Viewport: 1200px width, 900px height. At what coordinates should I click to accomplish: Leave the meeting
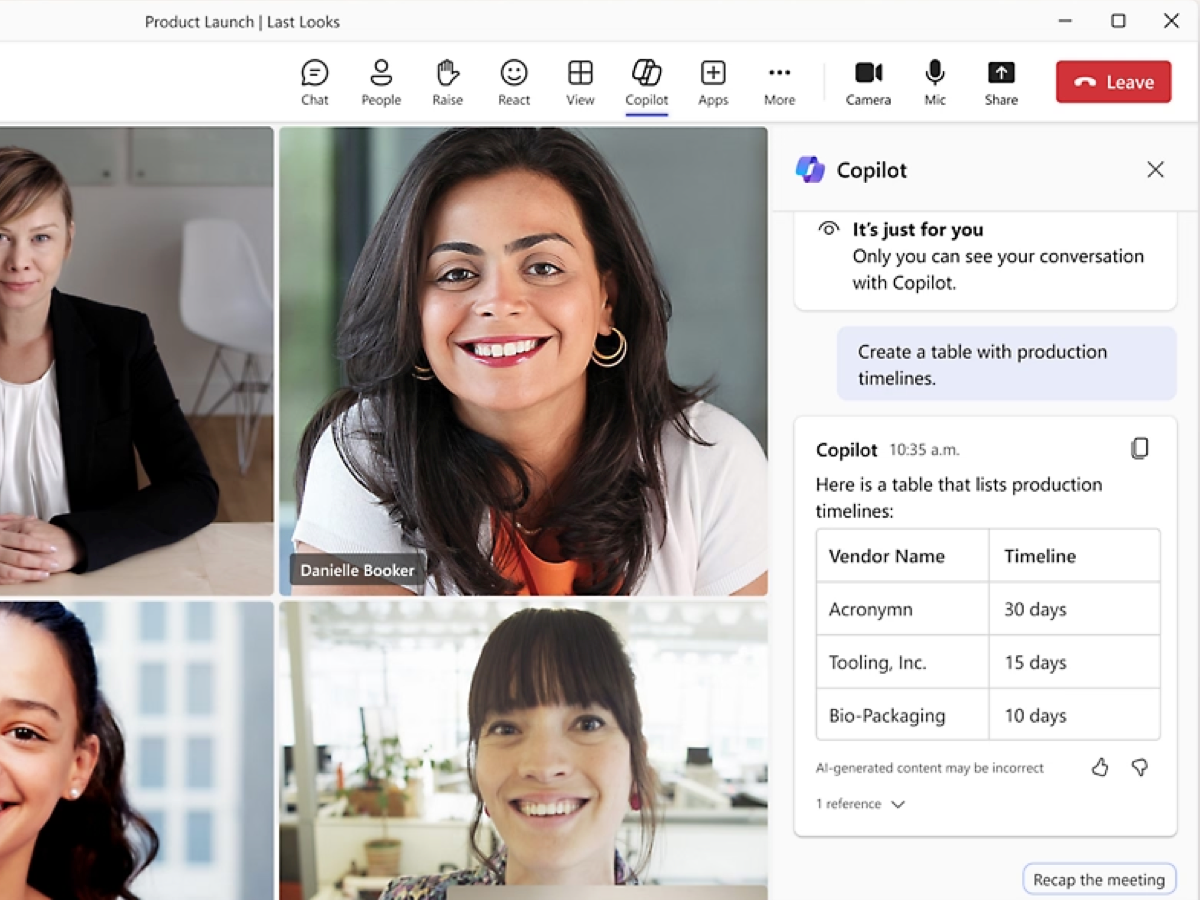point(1113,82)
